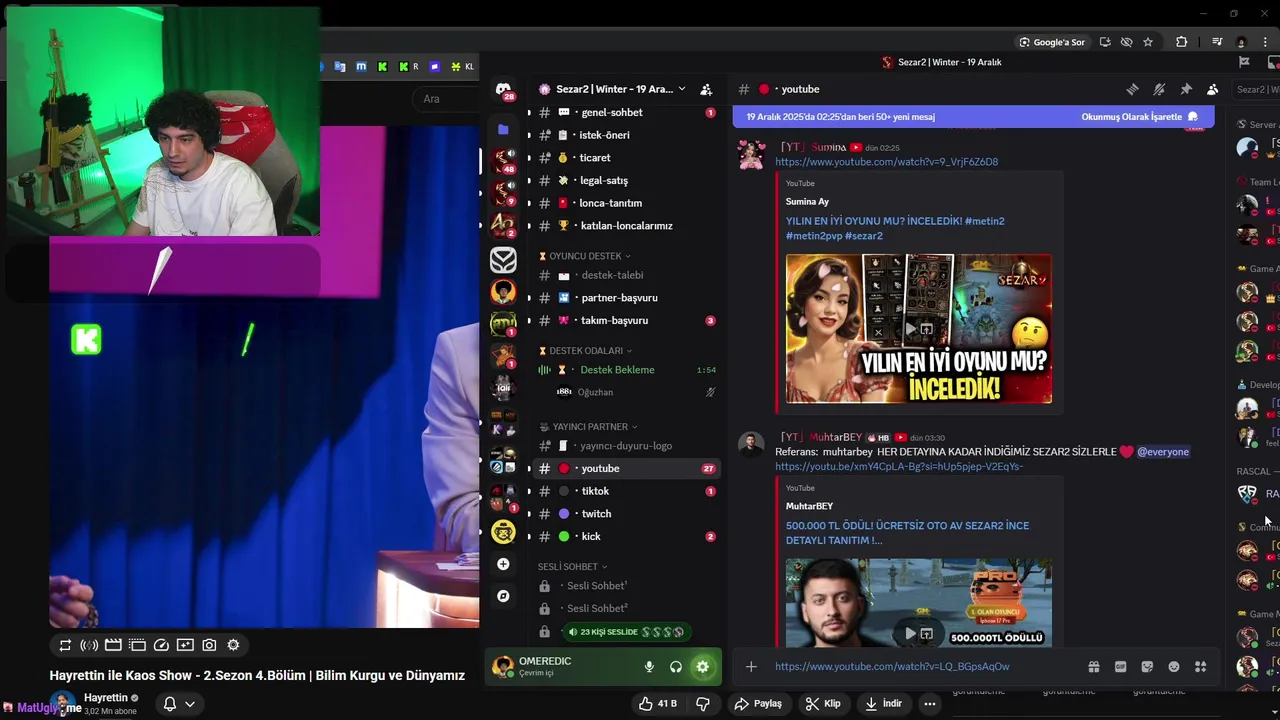
Task: Deafen with headphones icon in user panel
Action: point(676,667)
